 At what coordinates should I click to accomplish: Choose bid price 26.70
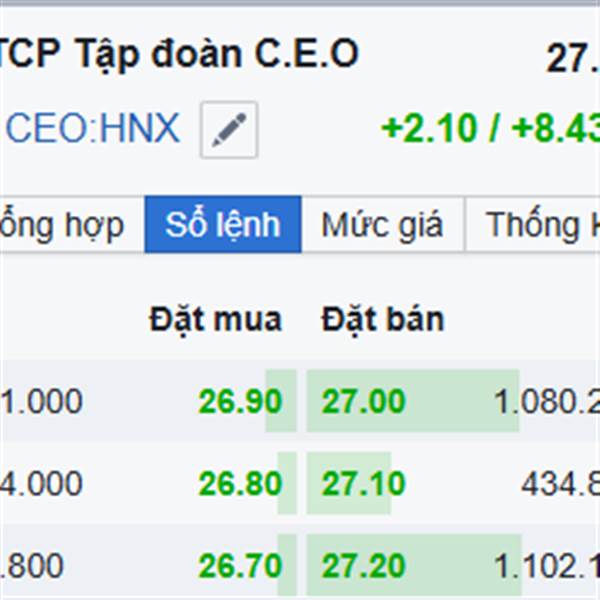point(240,567)
